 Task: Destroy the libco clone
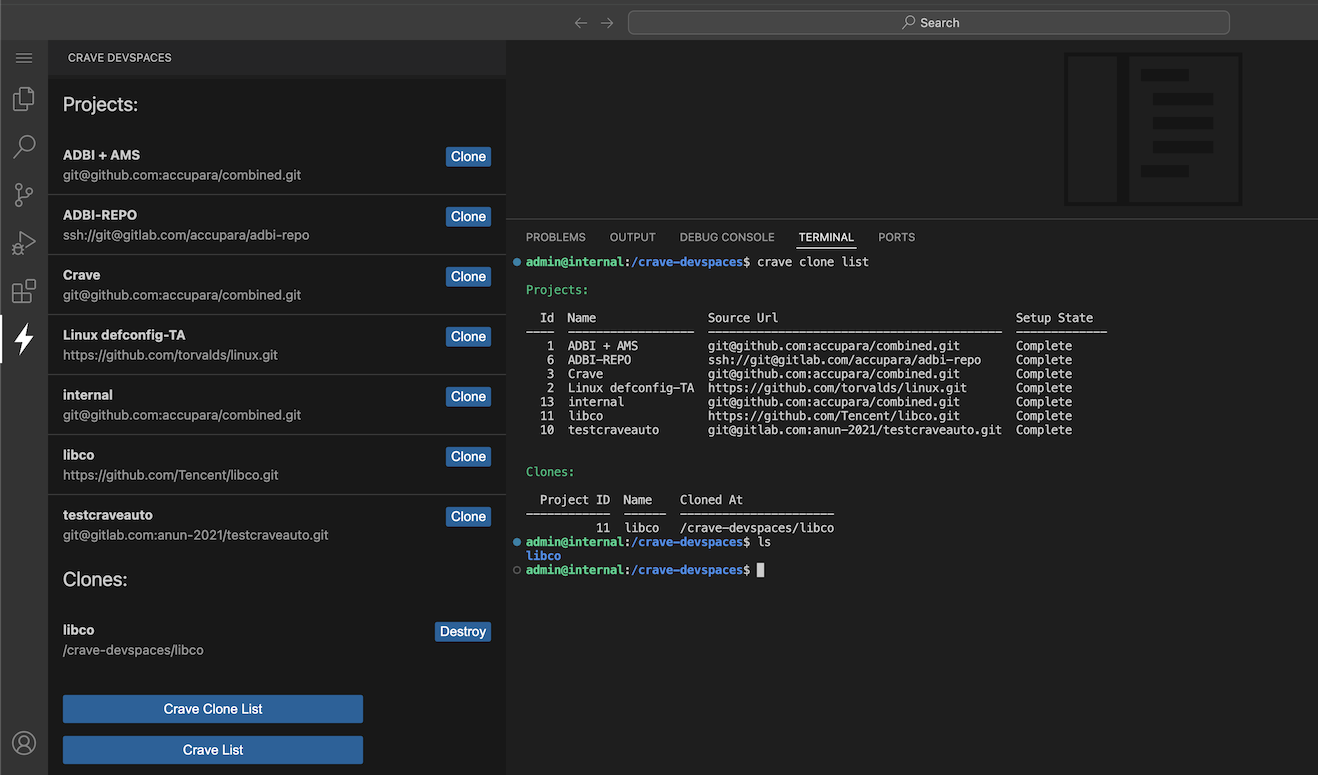point(463,631)
